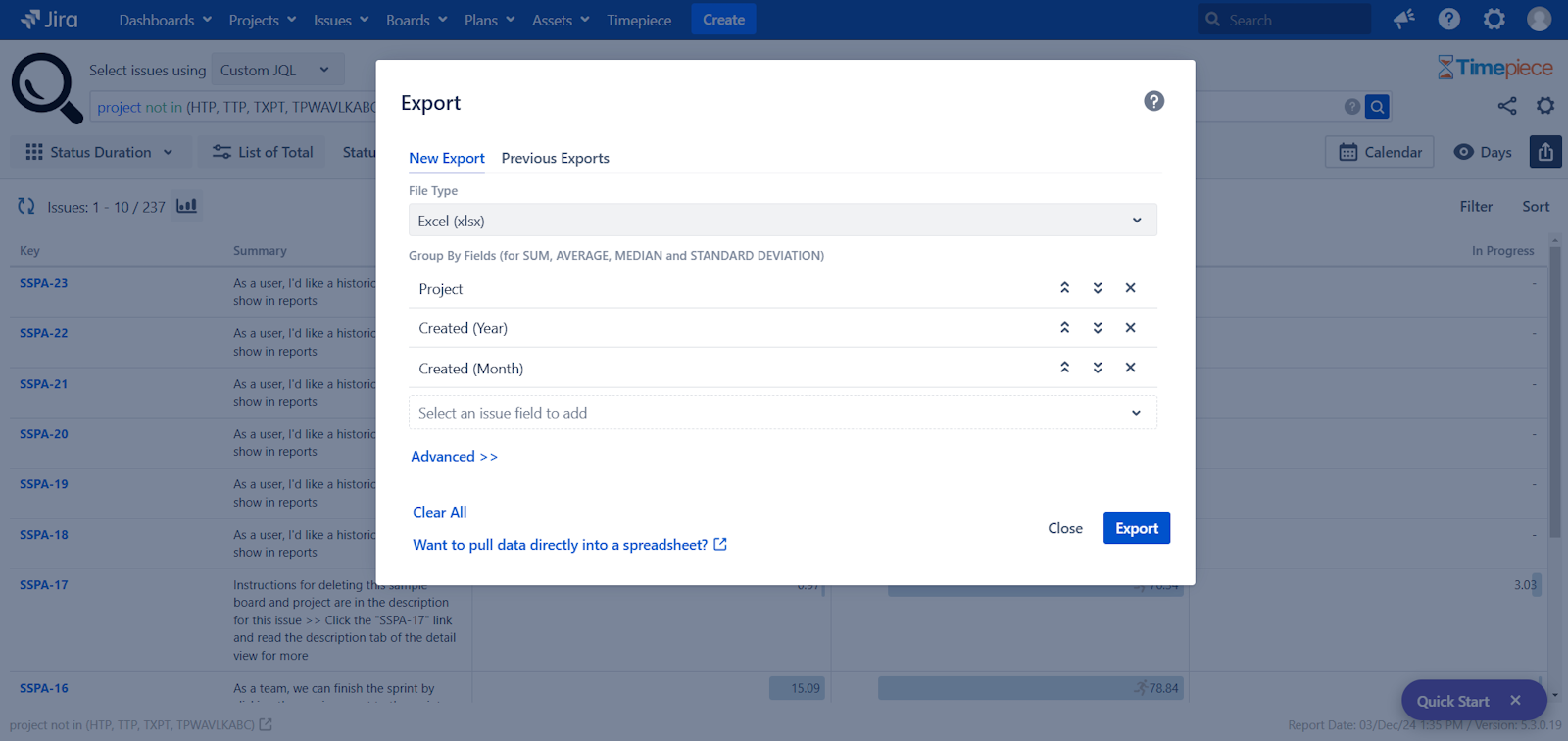Click the chart icon next to issue count
The image size is (1568, 741).
(186, 206)
